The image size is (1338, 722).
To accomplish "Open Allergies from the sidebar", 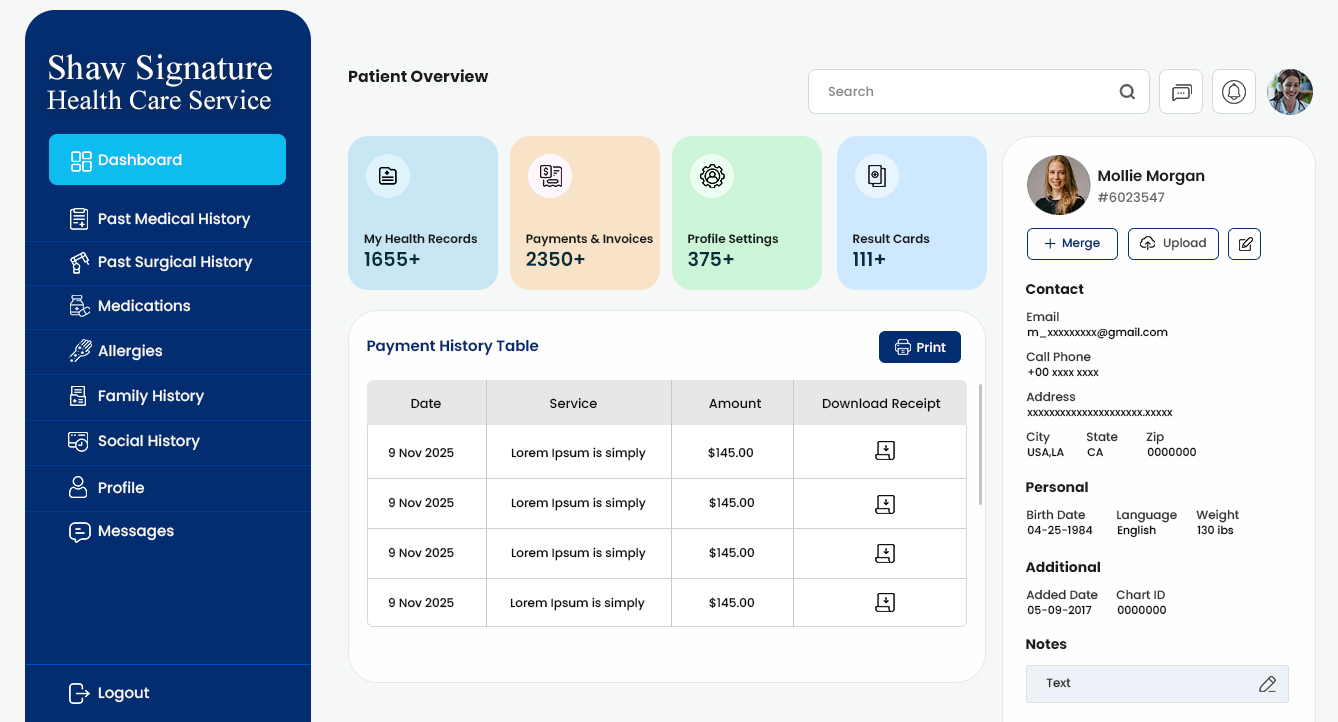I will 130,351.
